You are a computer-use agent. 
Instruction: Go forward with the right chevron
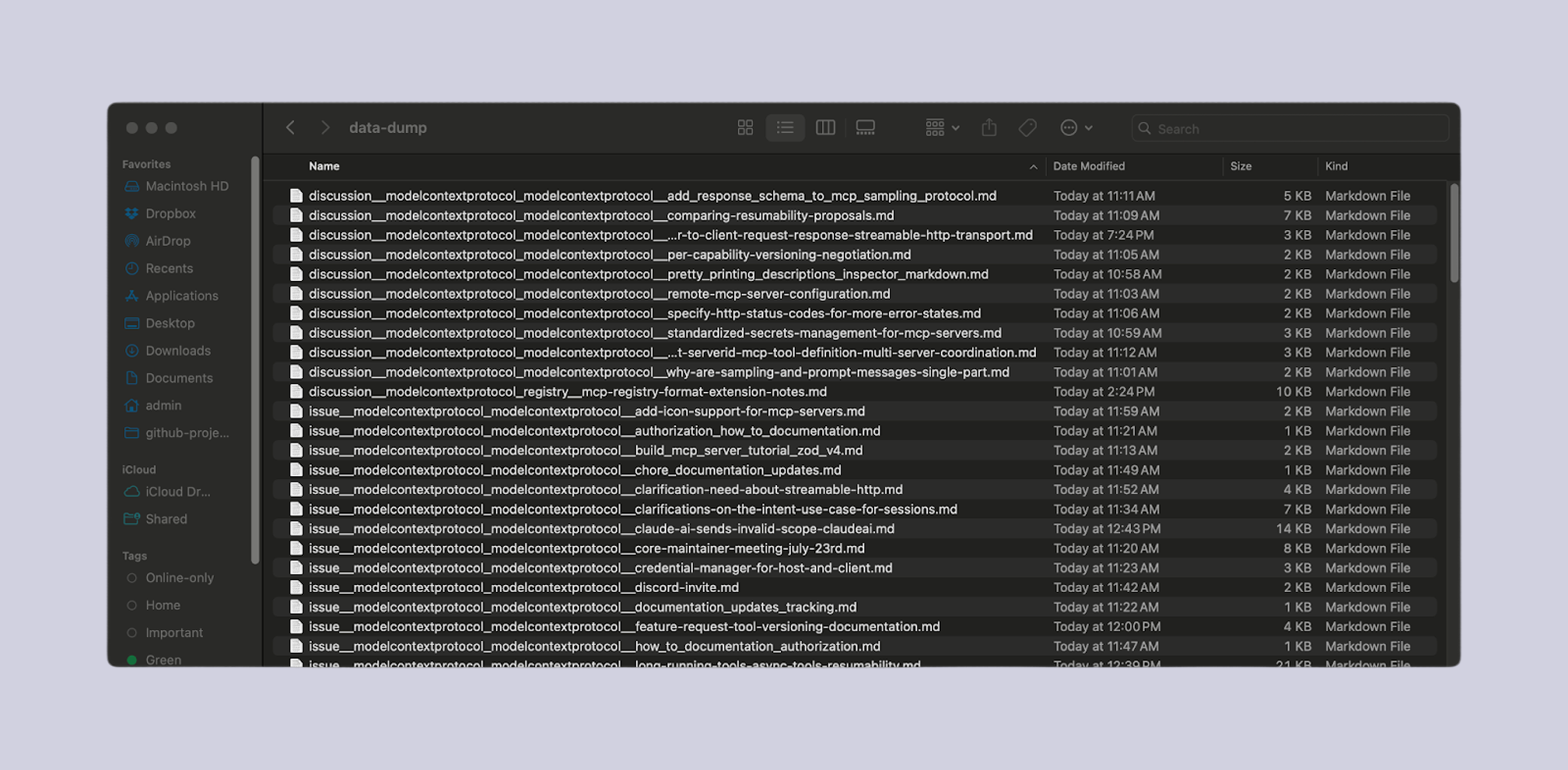point(325,128)
